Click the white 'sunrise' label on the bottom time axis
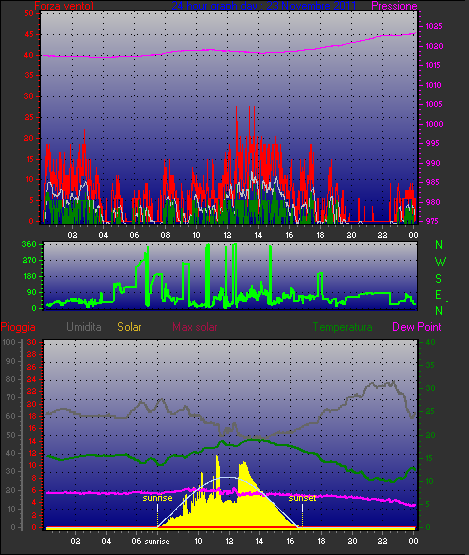 tap(157, 541)
